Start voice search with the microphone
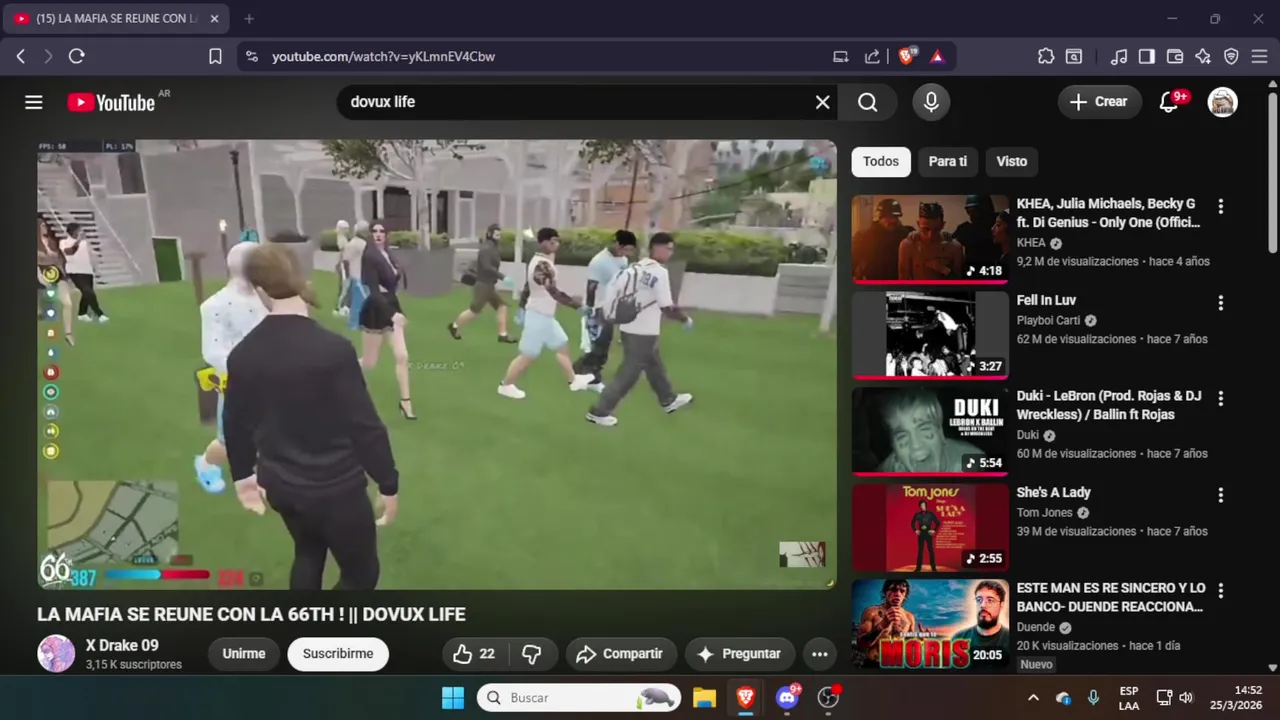 pyautogui.click(x=931, y=102)
